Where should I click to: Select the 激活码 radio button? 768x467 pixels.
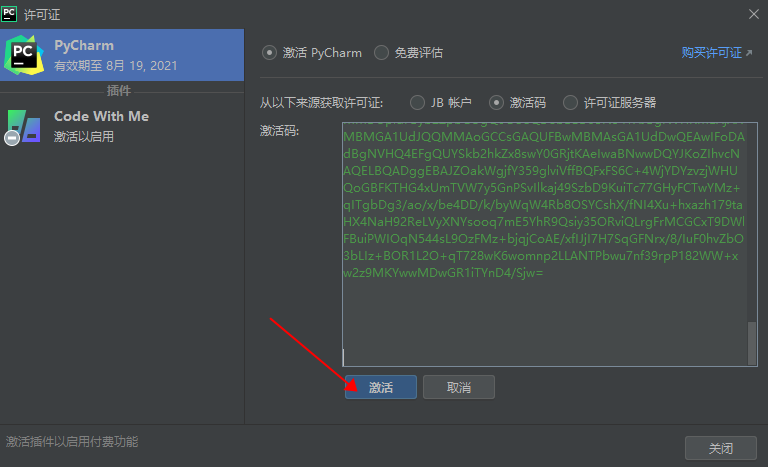click(x=496, y=102)
